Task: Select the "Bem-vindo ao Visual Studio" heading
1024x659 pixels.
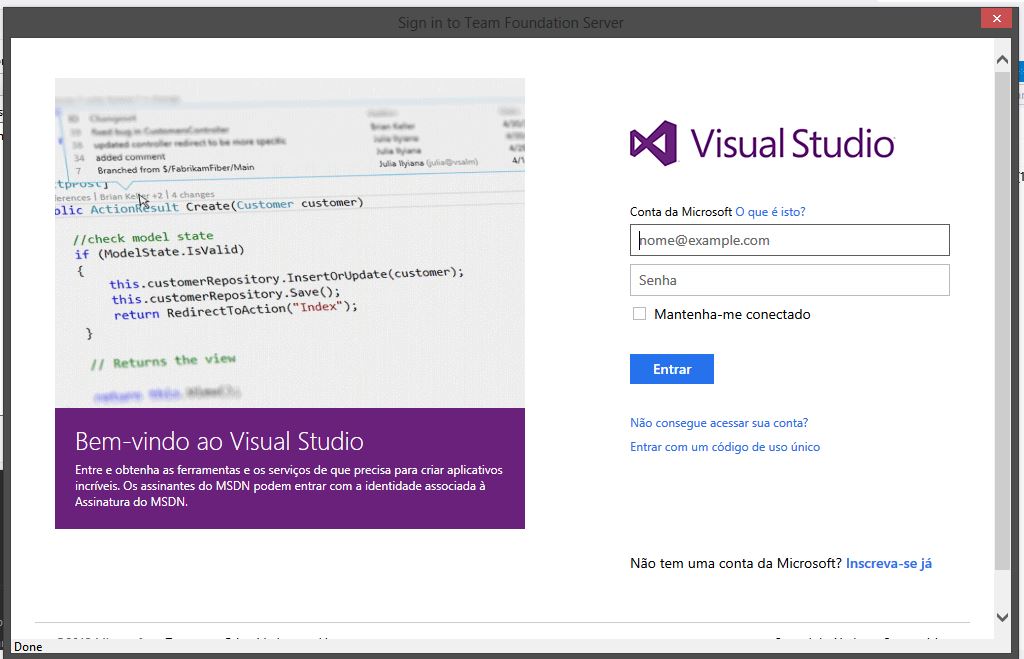Action: coord(219,442)
